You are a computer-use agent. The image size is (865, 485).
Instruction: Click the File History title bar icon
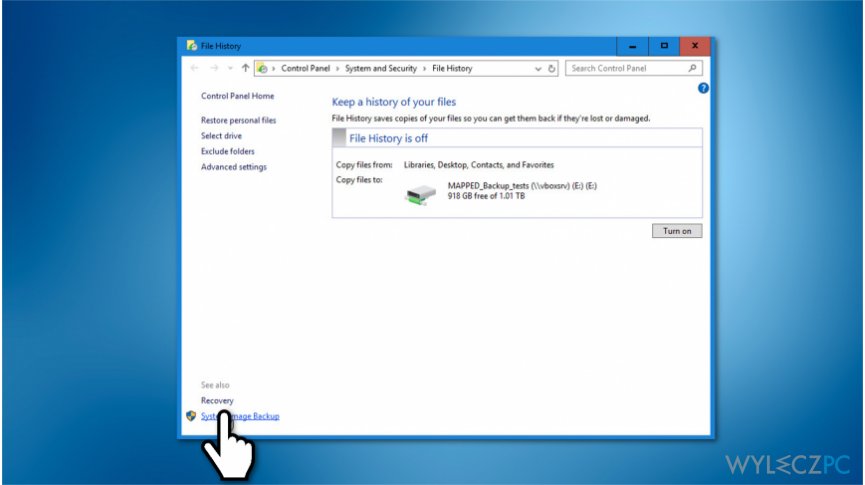[x=191, y=46]
